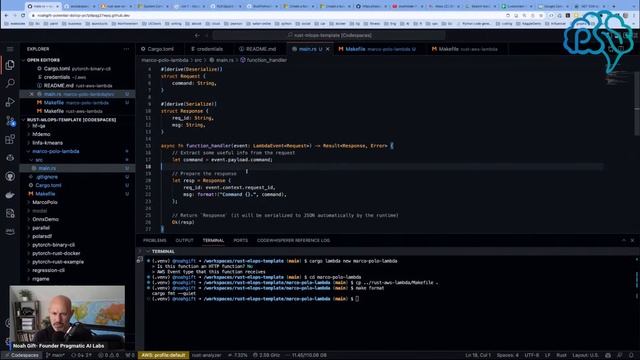The image size is (640, 360).
Task: Open notifications bell in status bar
Action: click(631, 355)
